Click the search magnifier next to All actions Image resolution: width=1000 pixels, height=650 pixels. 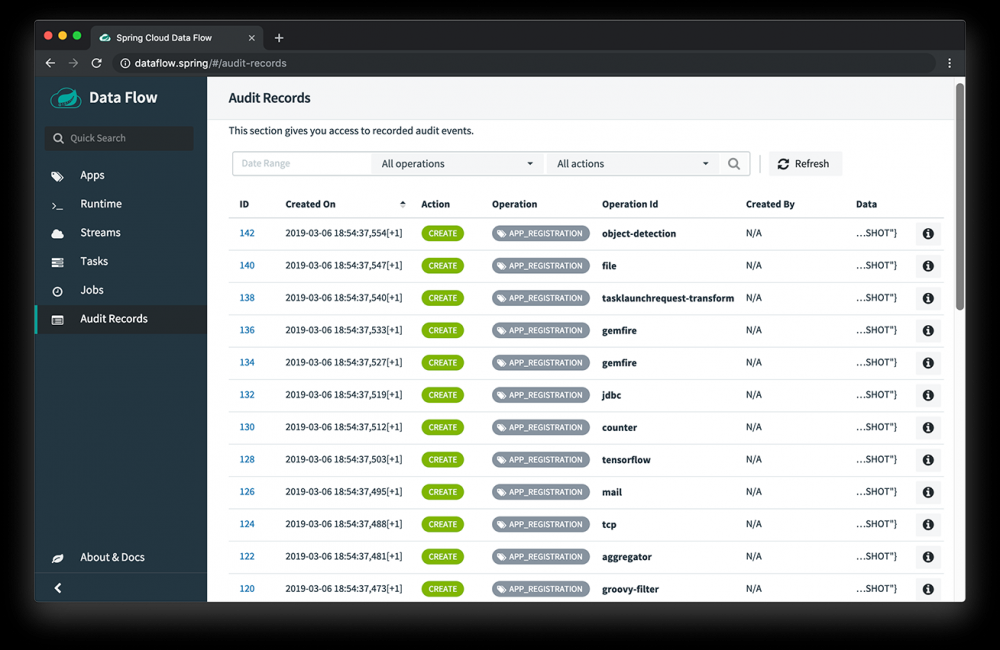click(x=734, y=163)
